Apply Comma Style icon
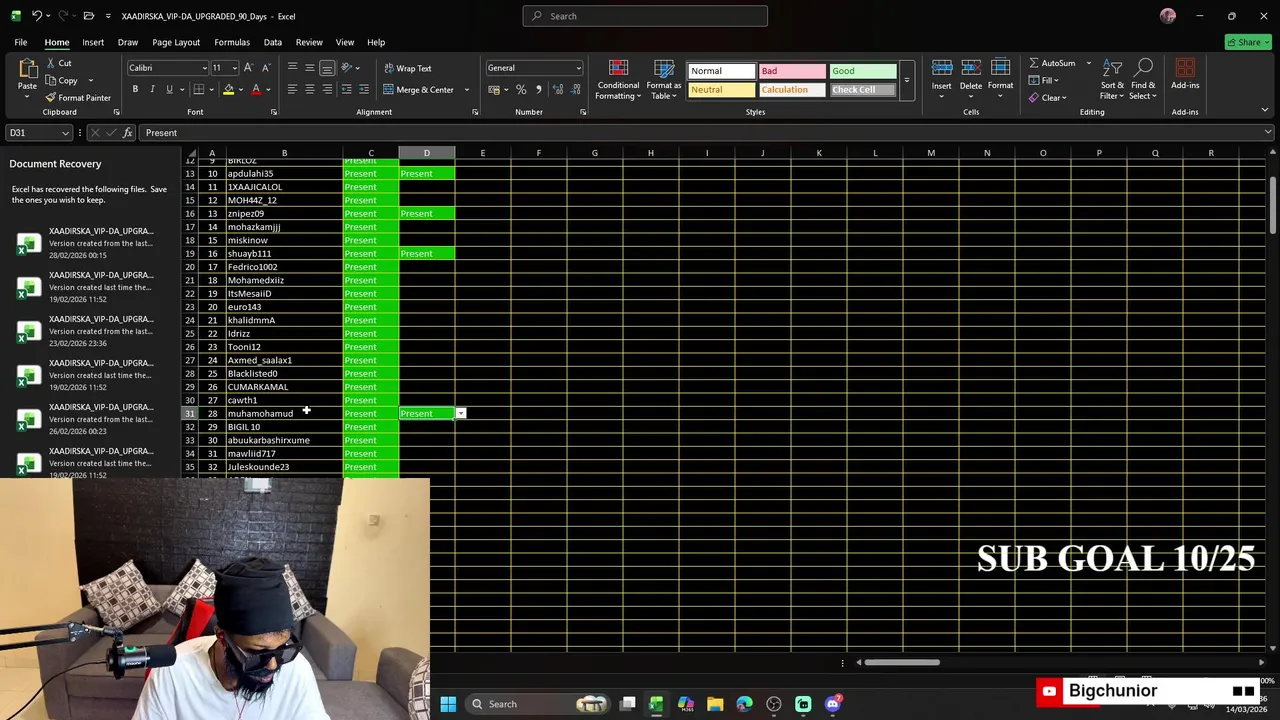The image size is (1280, 720). pos(538,89)
